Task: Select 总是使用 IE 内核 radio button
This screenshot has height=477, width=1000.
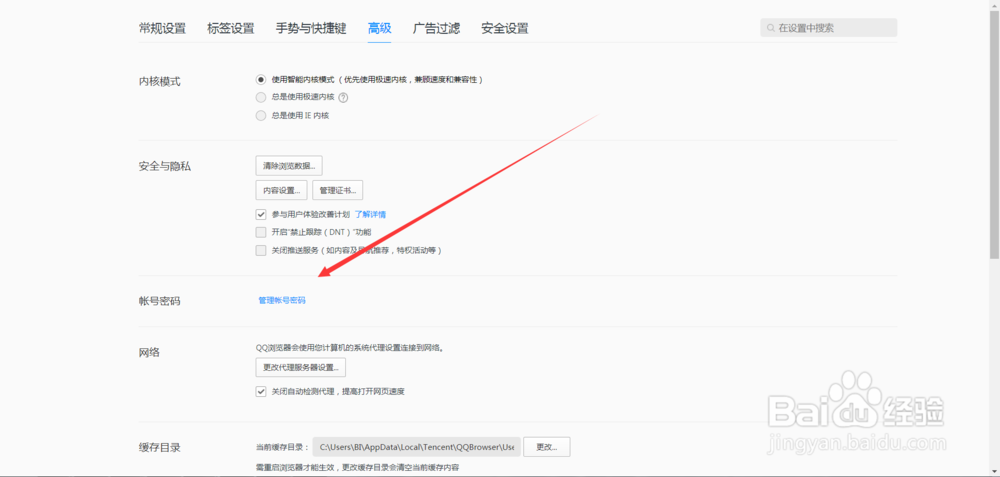Action: coord(260,115)
